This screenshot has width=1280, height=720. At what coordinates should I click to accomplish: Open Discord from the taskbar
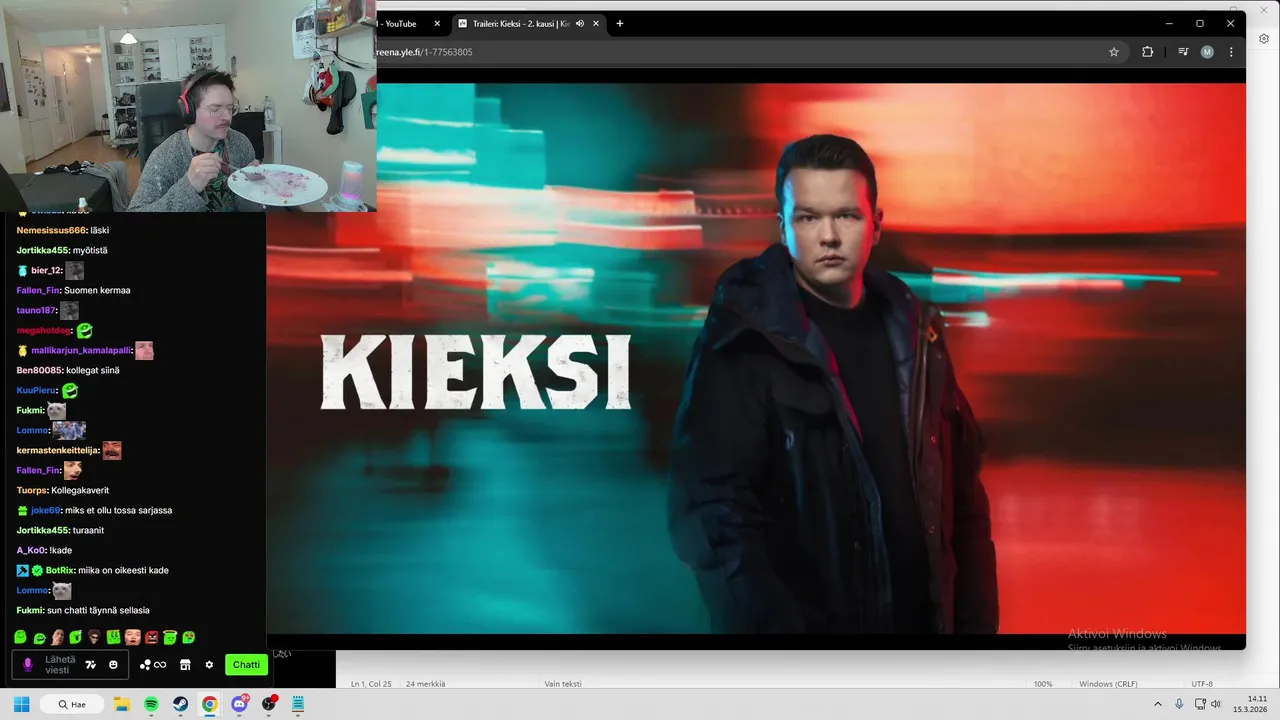pos(239,704)
